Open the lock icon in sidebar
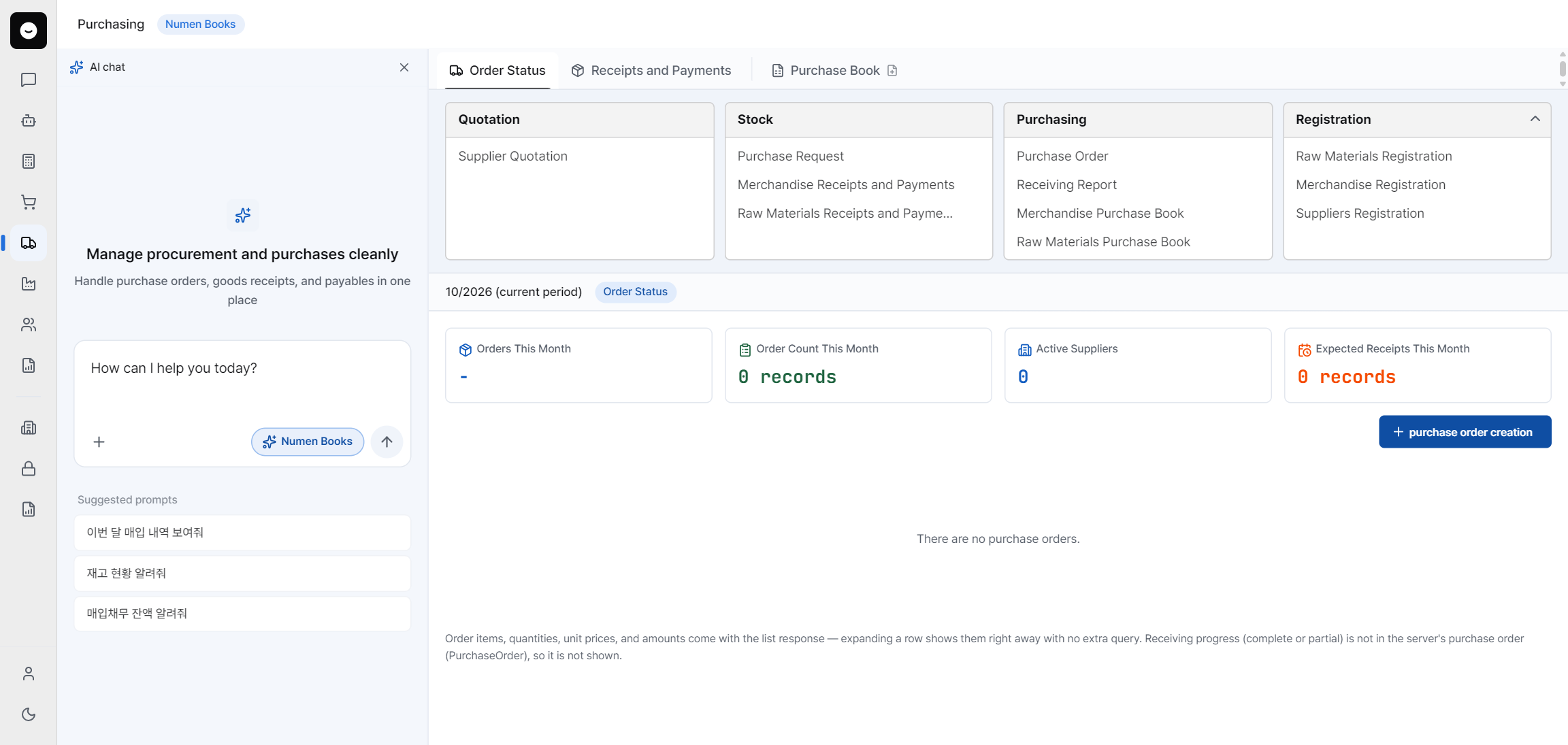Image resolution: width=1568 pixels, height=745 pixels. point(29,469)
